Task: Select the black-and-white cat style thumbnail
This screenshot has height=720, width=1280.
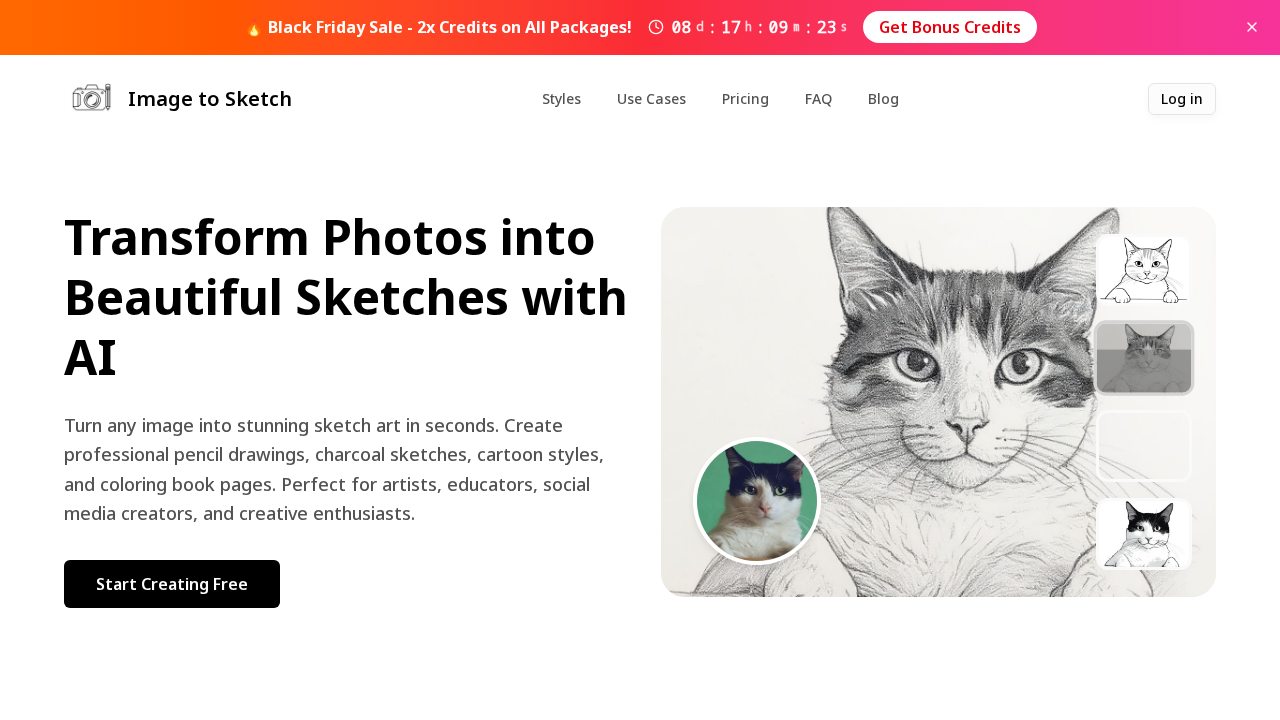Action: [x=1144, y=531]
